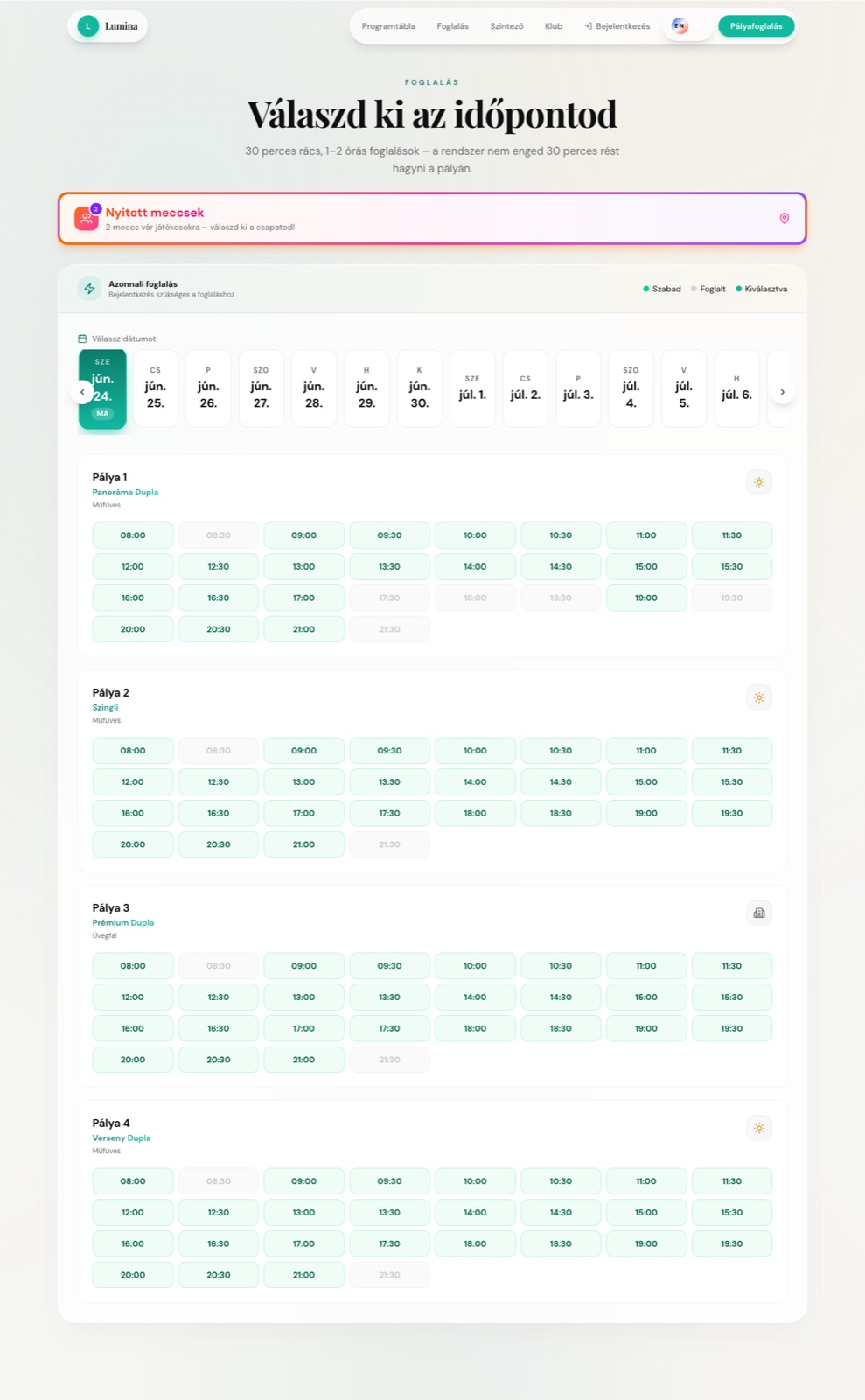
Task: Click the sun icon for Pálya 4
Action: 759,1128
